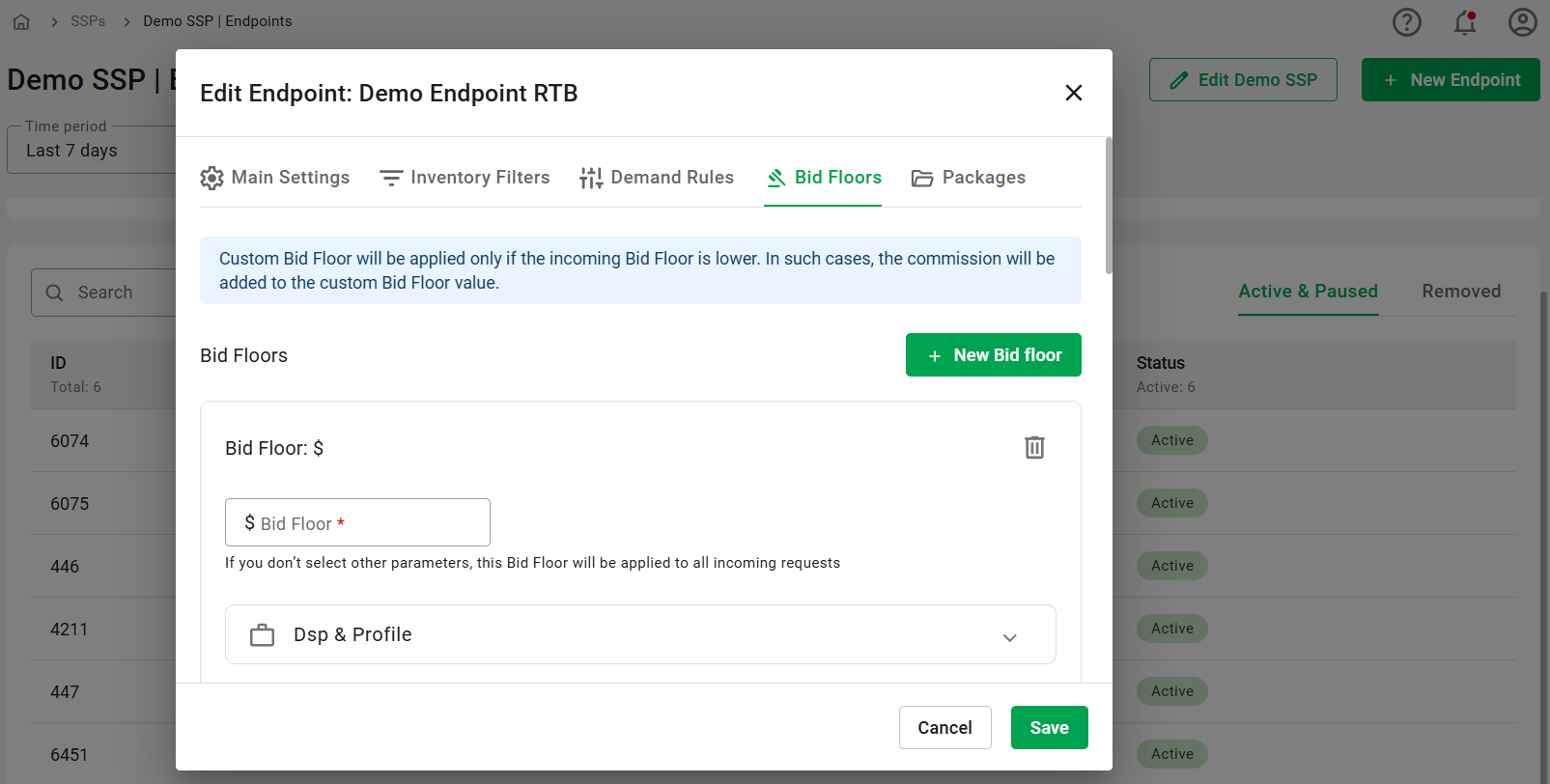Click the gear icon beside Main Settings
Viewport: 1550px width, 784px height.
tap(211, 178)
